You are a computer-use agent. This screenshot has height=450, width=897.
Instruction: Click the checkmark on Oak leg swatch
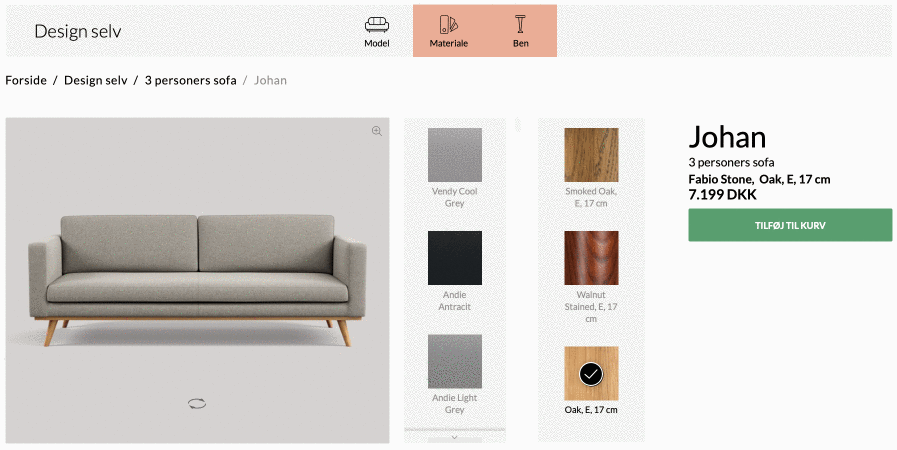pyautogui.click(x=591, y=374)
